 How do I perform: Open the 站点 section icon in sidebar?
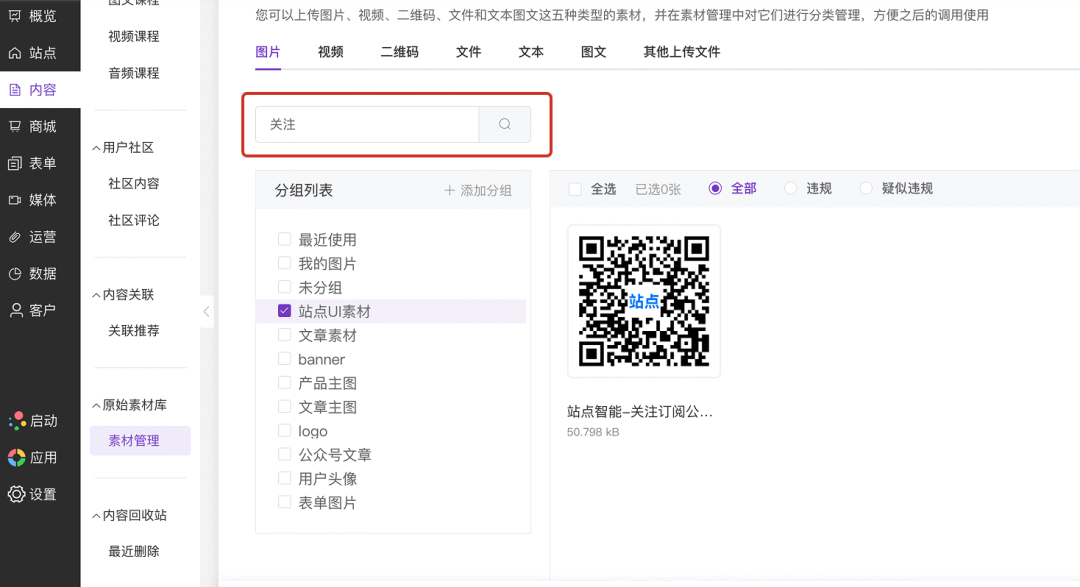[15, 53]
